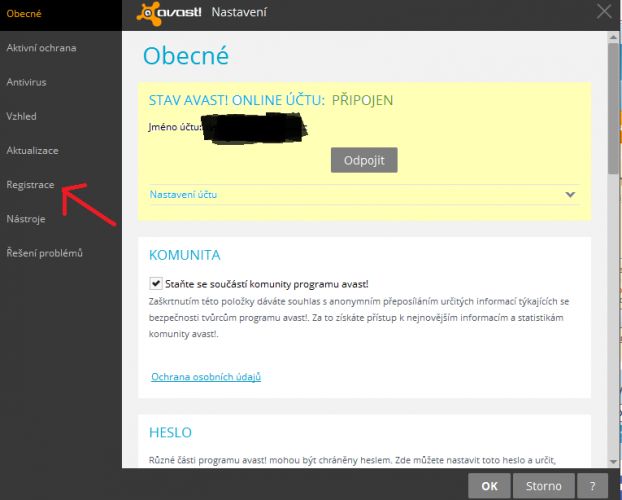Click the Nastavení účtu label
Screen dimensions: 622x500
(x=183, y=194)
